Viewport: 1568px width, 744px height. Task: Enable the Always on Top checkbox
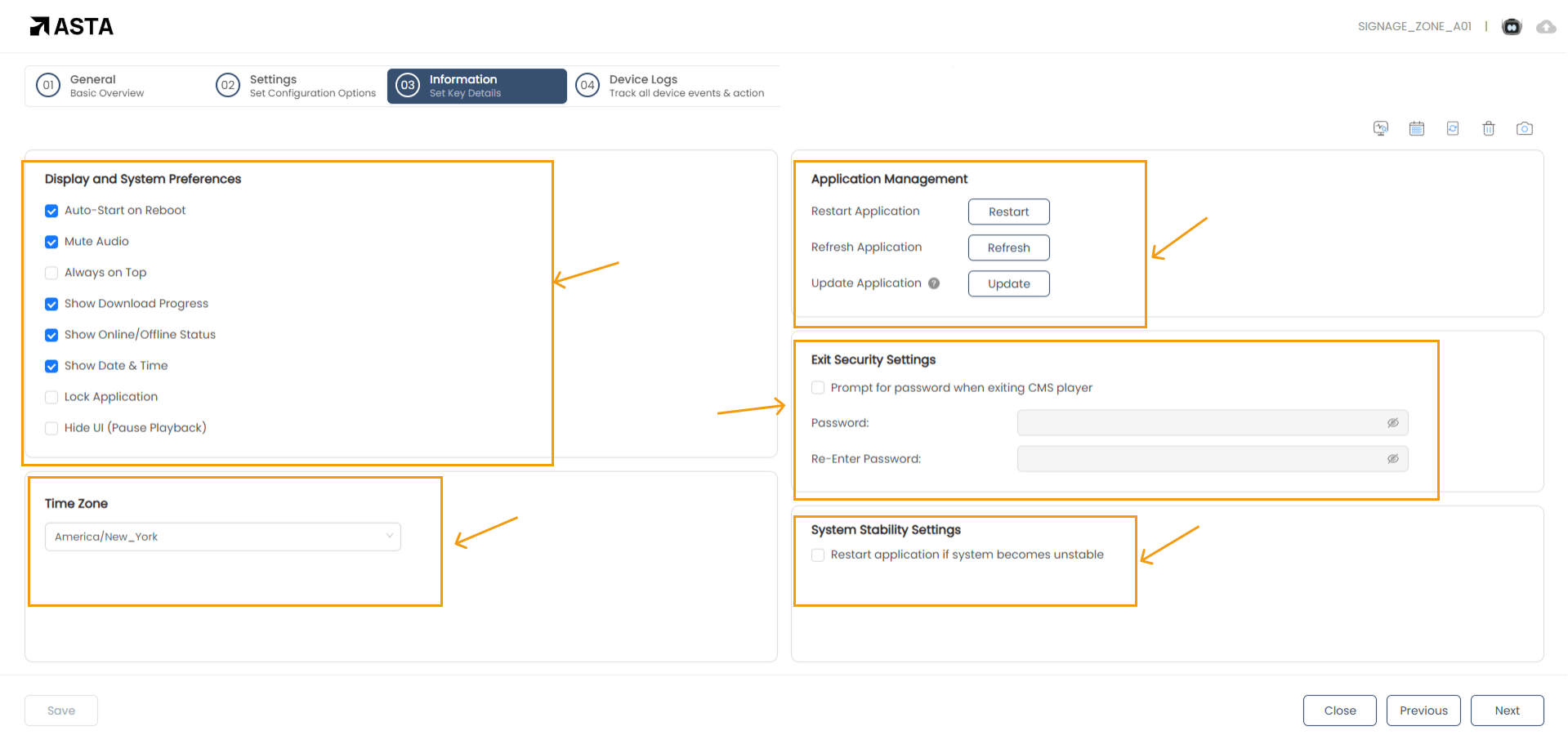coord(51,273)
